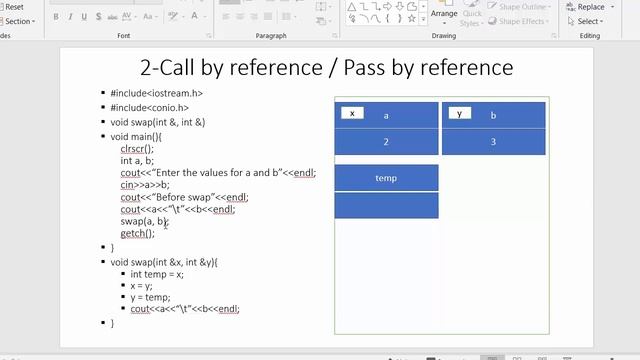
Task: Click the small 'y' label box
Action: [460, 113]
